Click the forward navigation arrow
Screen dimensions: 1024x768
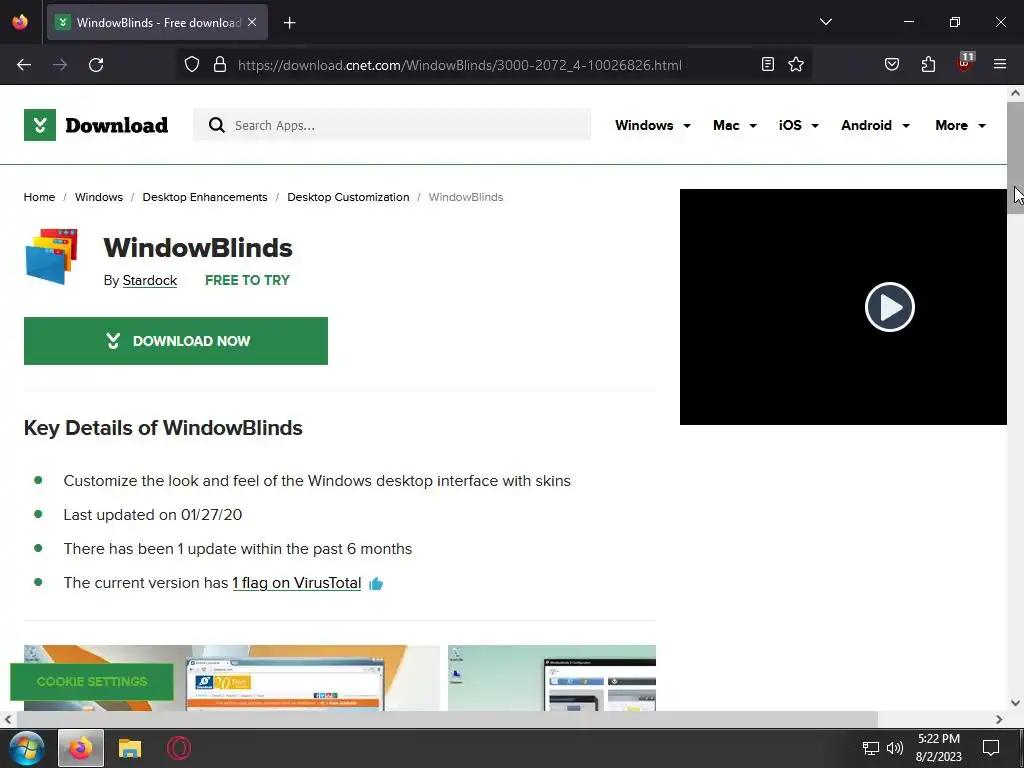click(x=60, y=65)
